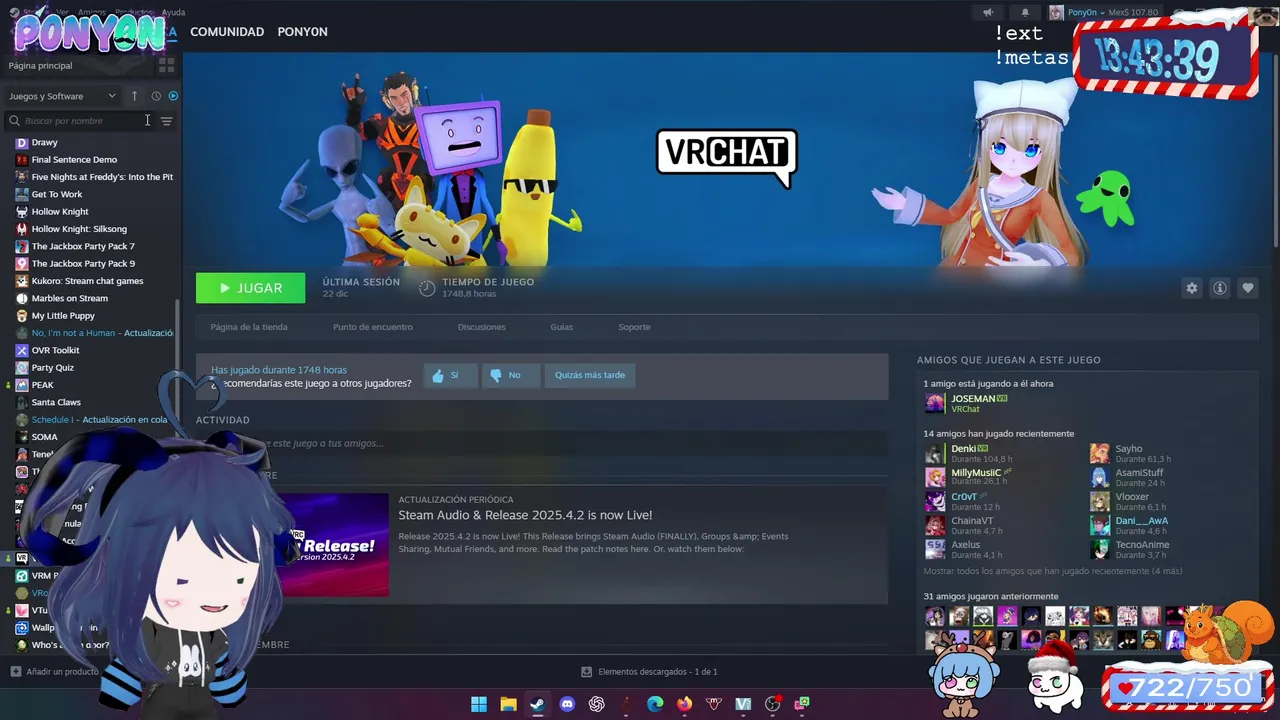Open the grid view icon beside Página principal
Viewport: 1280px width, 720px height.
tap(166, 65)
